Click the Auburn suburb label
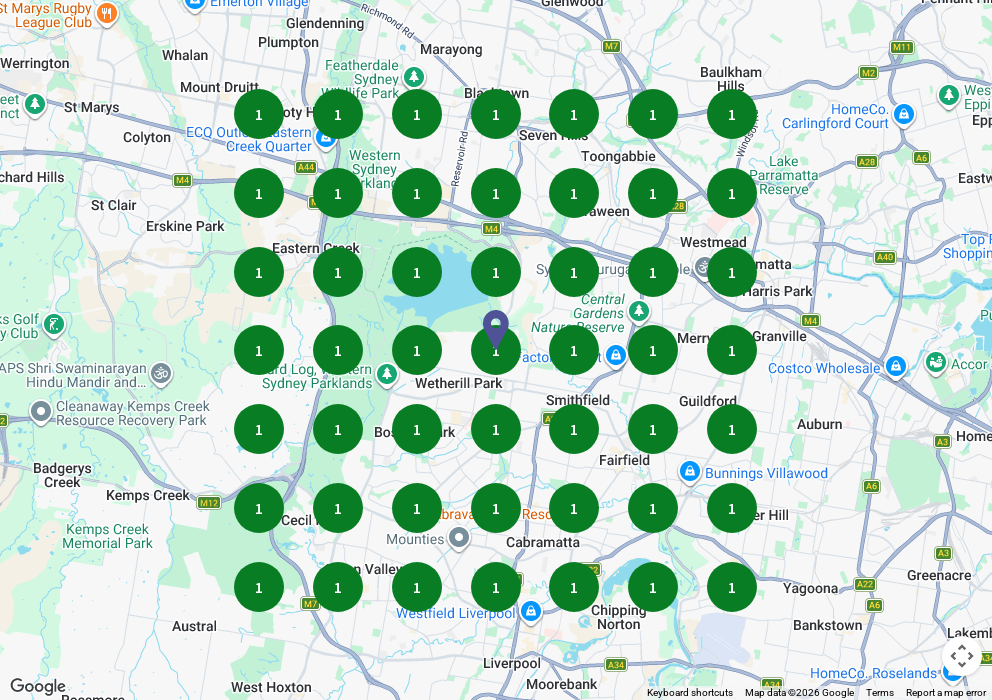The image size is (992, 700). pyautogui.click(x=819, y=424)
